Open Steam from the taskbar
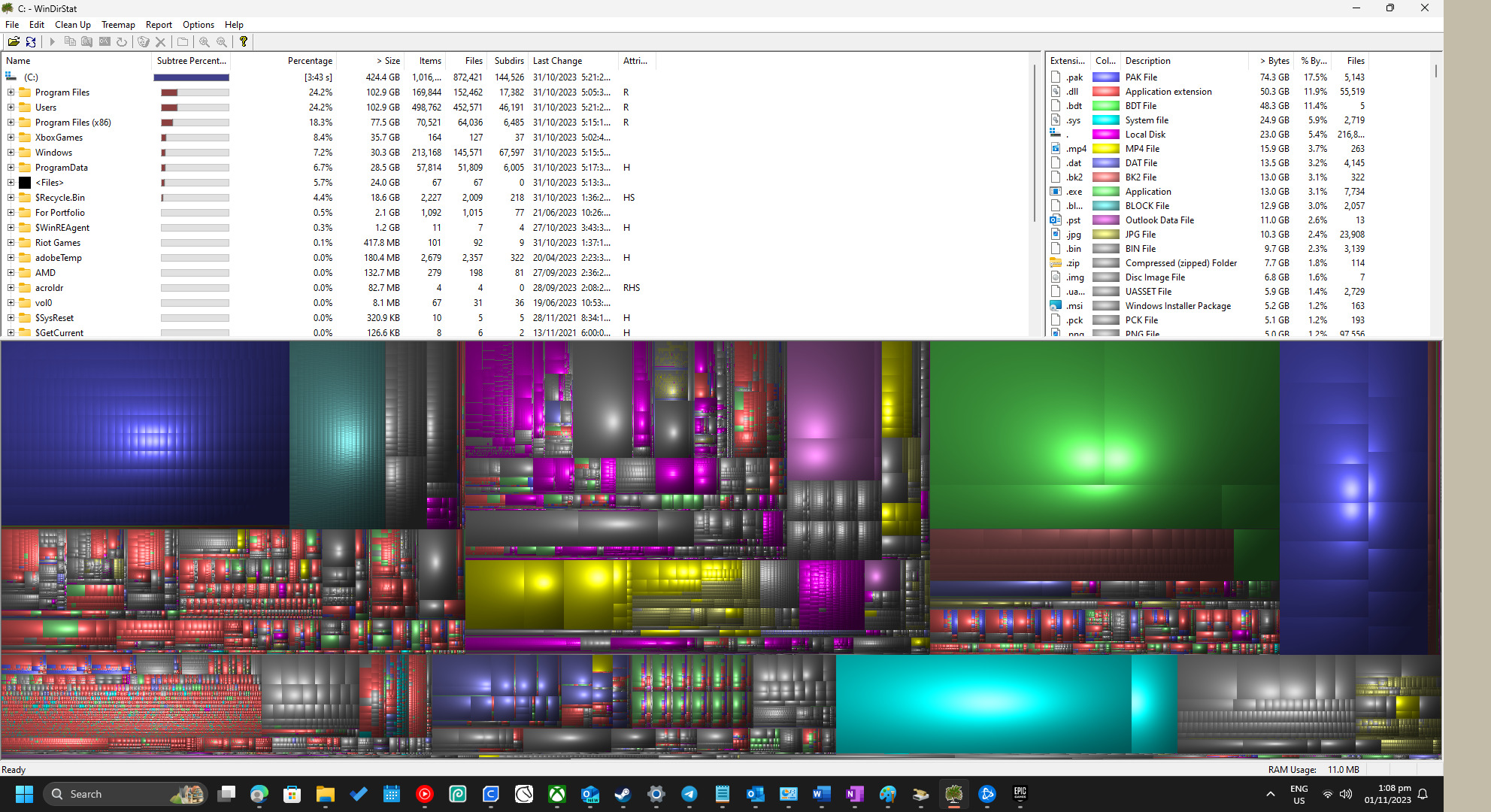The height and width of the screenshot is (812, 1491). click(623, 794)
